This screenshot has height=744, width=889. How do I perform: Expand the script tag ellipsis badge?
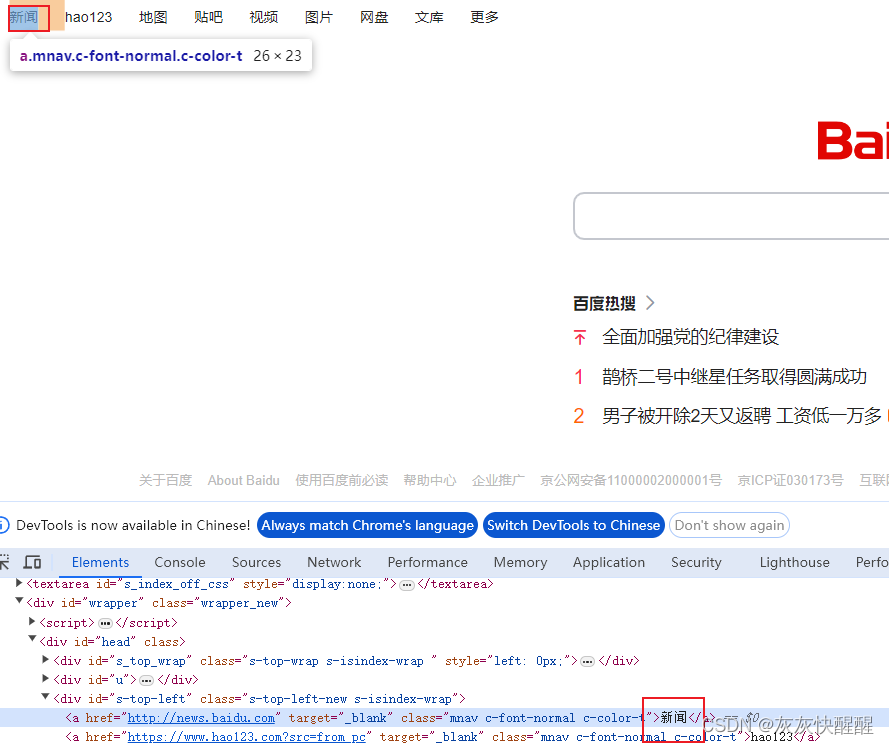click(x=105, y=623)
